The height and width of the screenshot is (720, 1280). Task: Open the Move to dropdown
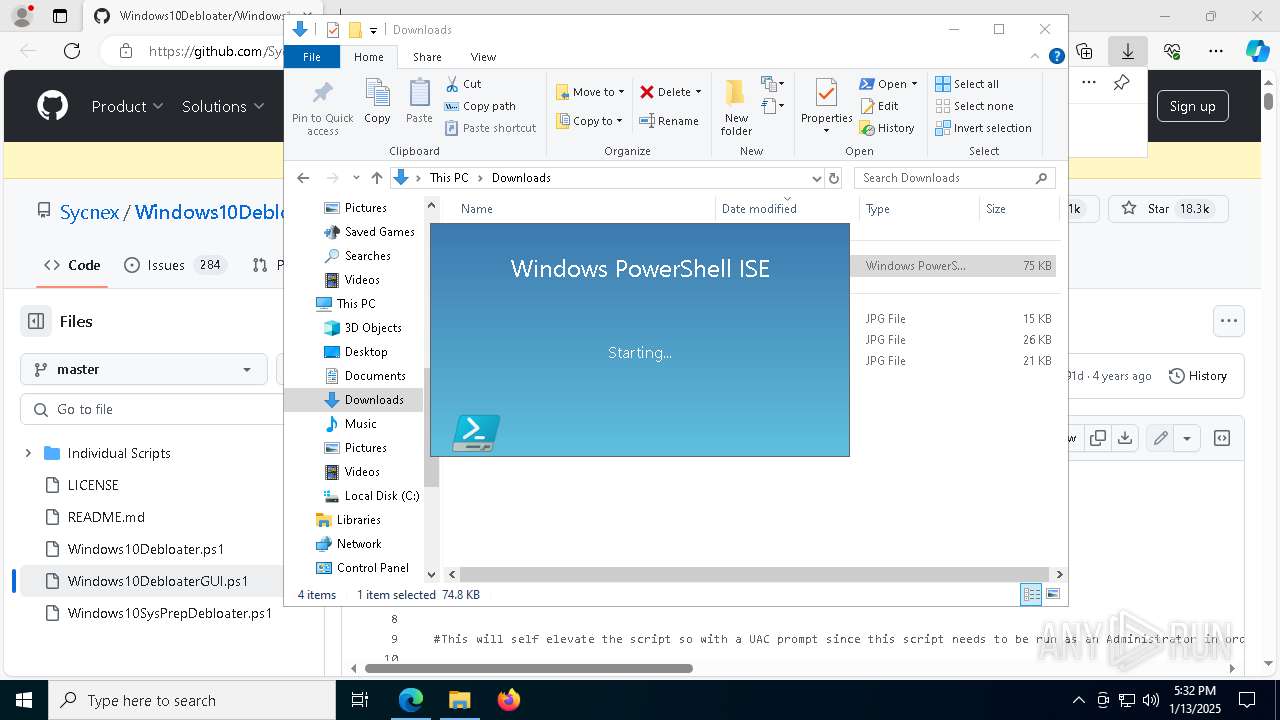(x=590, y=92)
